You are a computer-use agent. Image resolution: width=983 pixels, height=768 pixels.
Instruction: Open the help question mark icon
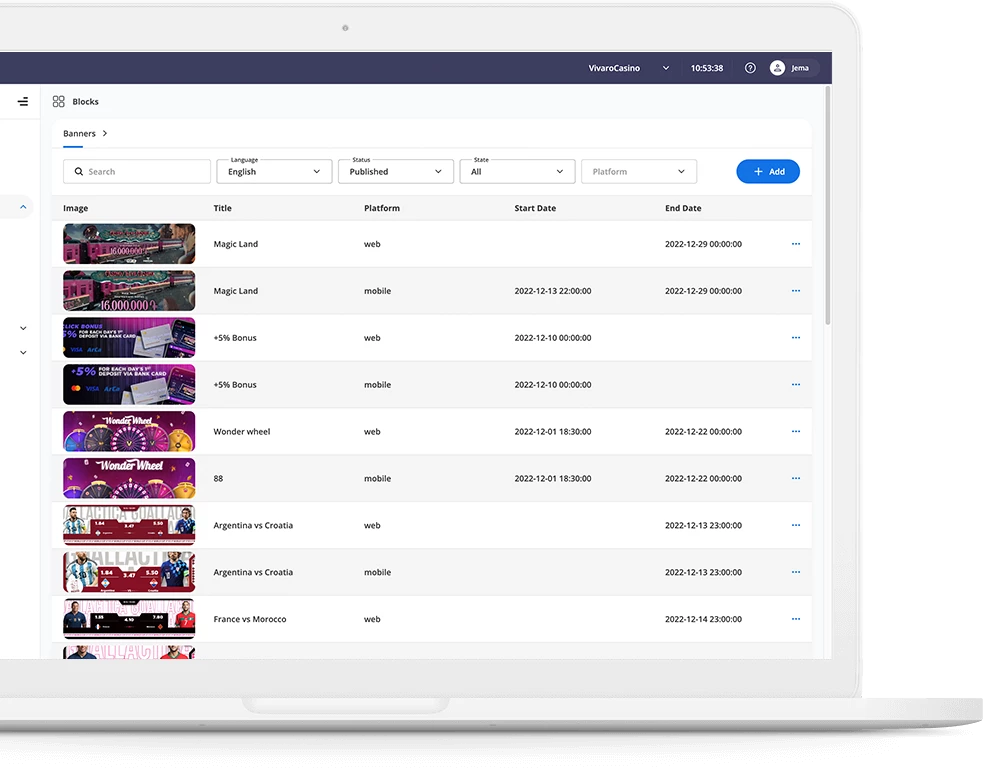click(x=750, y=68)
